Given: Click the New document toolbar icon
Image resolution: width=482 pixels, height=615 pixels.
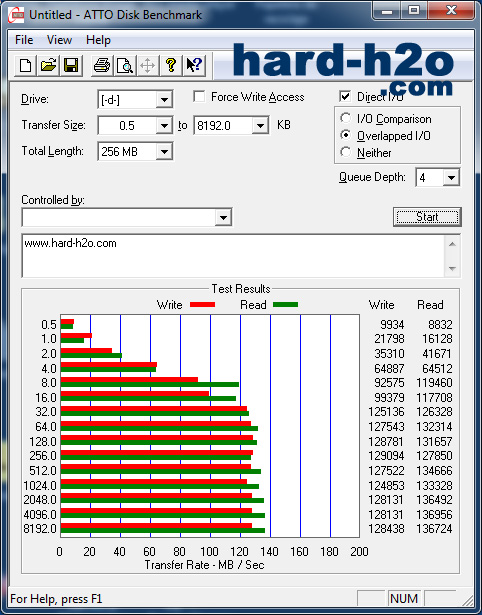Looking at the screenshot, I should click(x=25, y=65).
